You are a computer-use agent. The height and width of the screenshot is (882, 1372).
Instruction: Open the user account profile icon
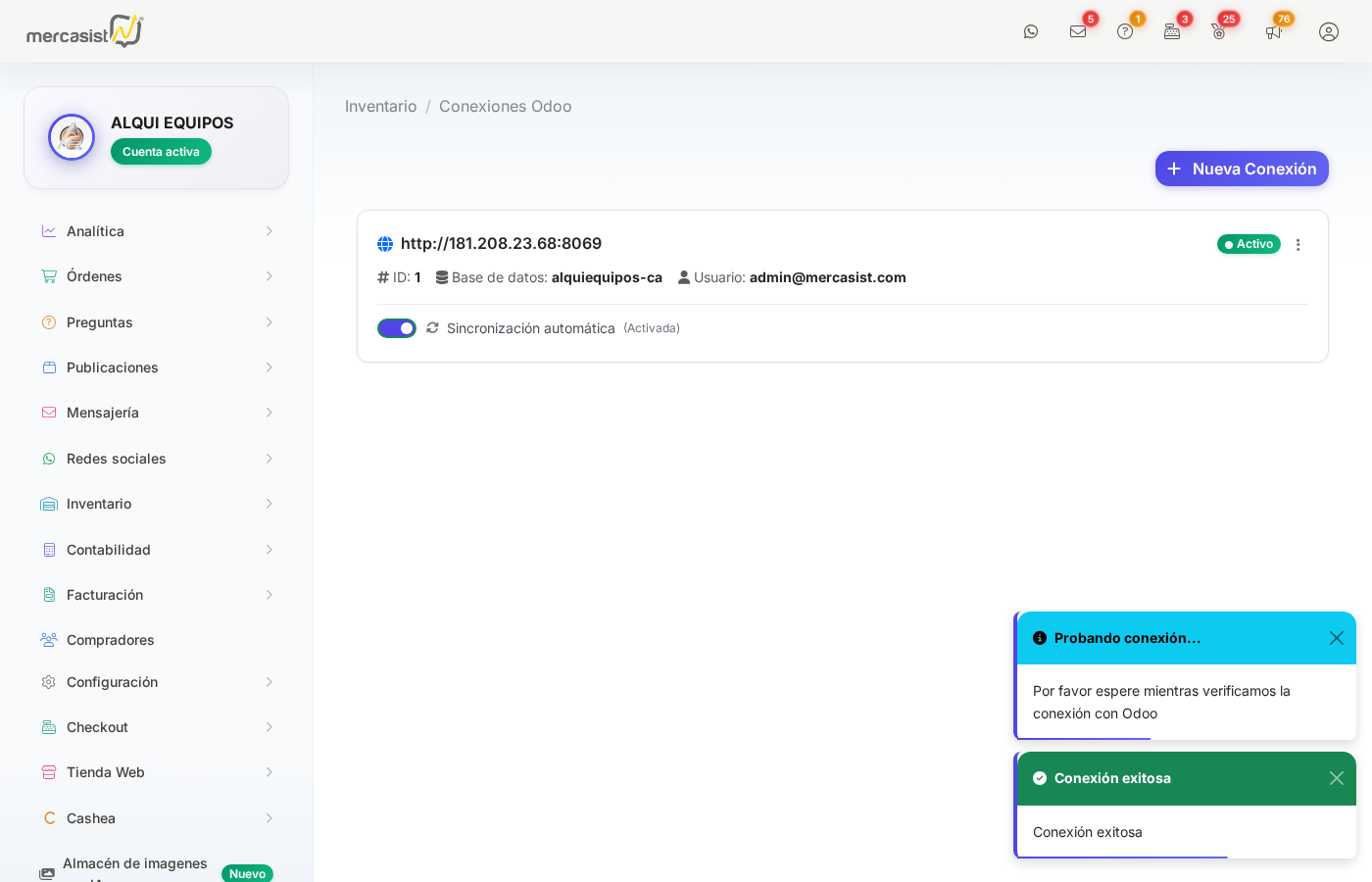(1328, 31)
